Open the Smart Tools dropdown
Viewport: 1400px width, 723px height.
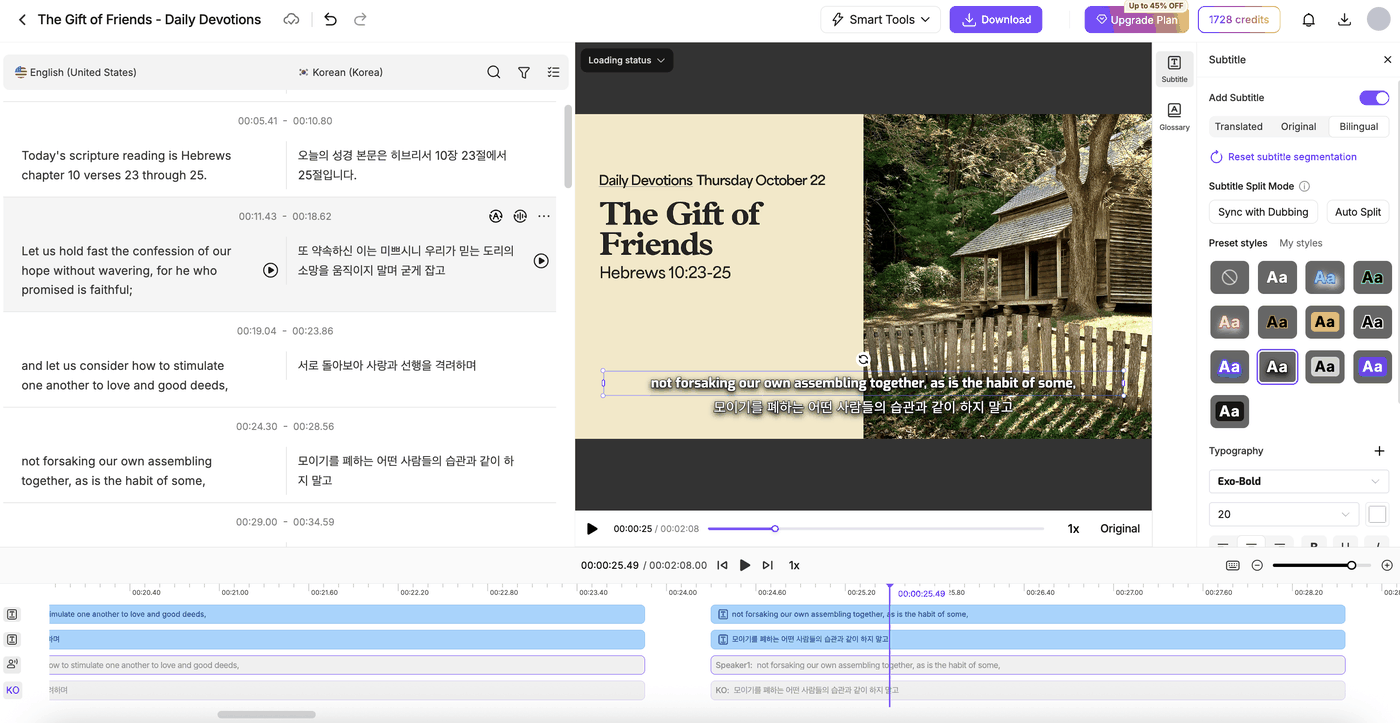coord(880,19)
